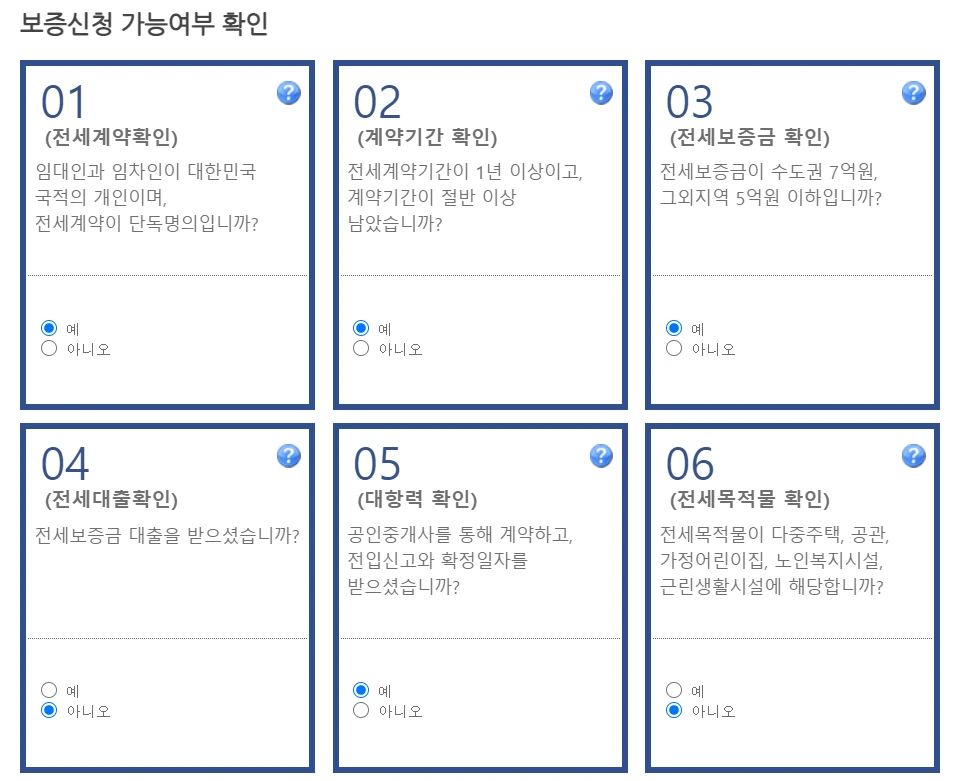Screen dimensions: 954x781
Task: Select 아니오 on the 전세계약확인 question
Action: click(x=49, y=348)
